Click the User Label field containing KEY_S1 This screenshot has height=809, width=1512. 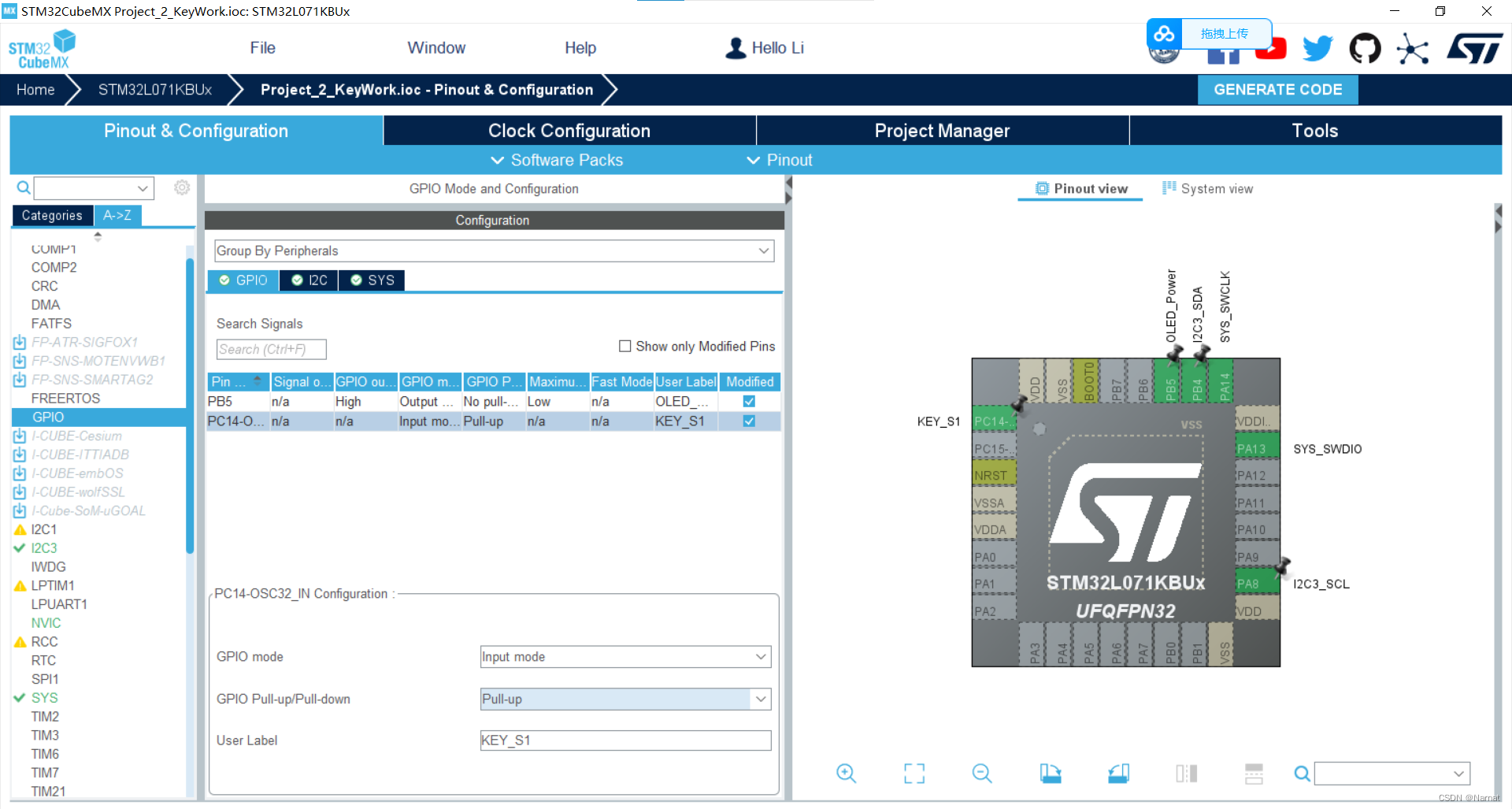click(x=625, y=740)
